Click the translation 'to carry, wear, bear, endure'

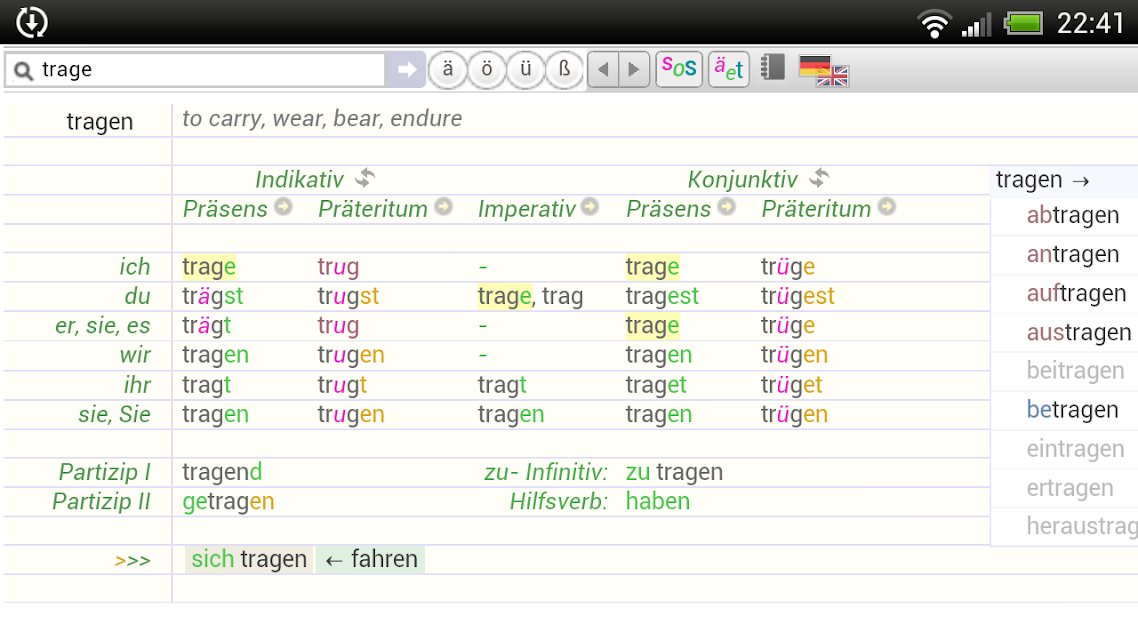coord(322,118)
